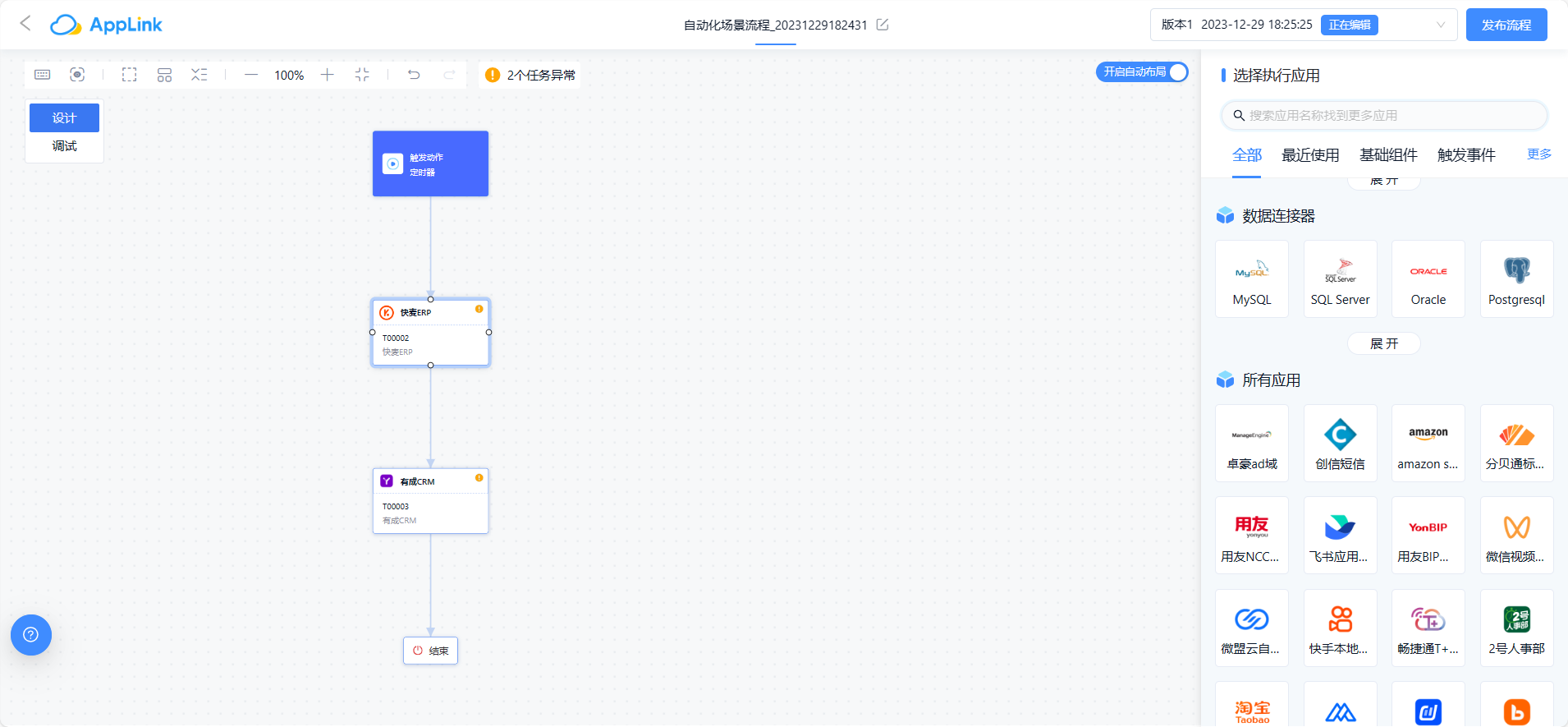Select the 卓豪ad域 app
This screenshot has height=727, width=1568.
click(1252, 444)
